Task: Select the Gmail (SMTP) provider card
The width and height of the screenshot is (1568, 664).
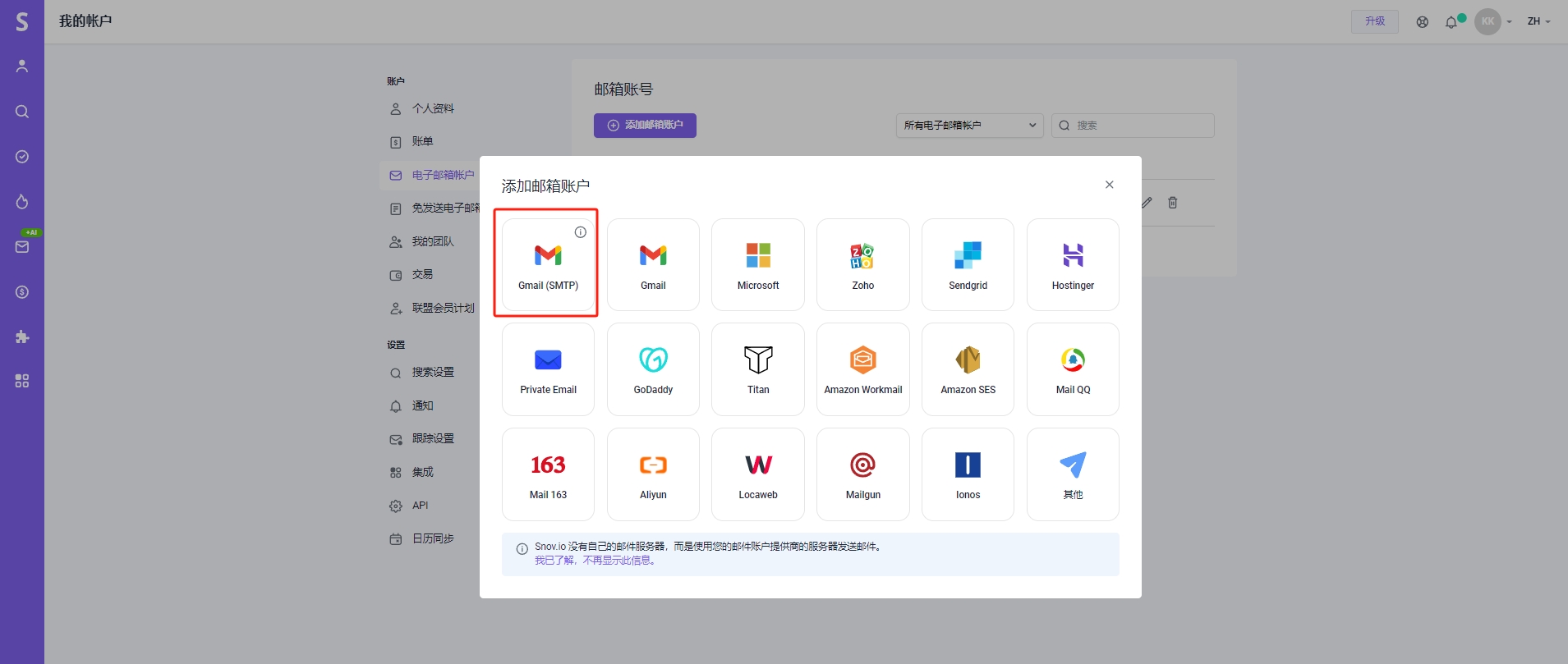Action: coord(548,264)
